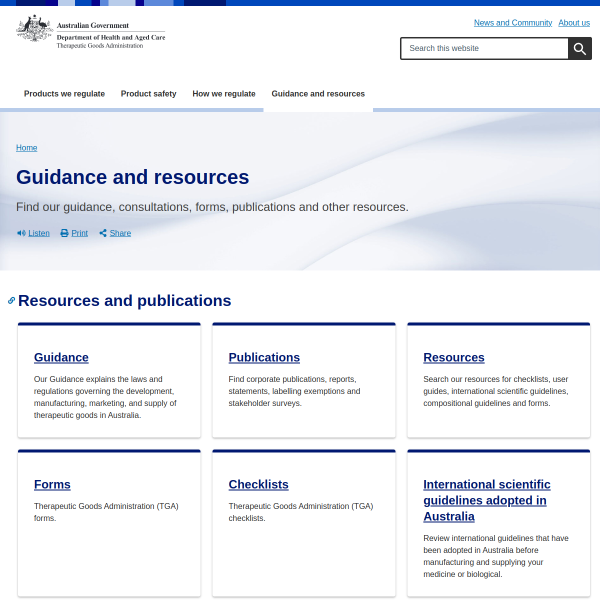Click the Guidance and resources page heading
Viewport: 600px width, 600px height.
(x=132, y=177)
